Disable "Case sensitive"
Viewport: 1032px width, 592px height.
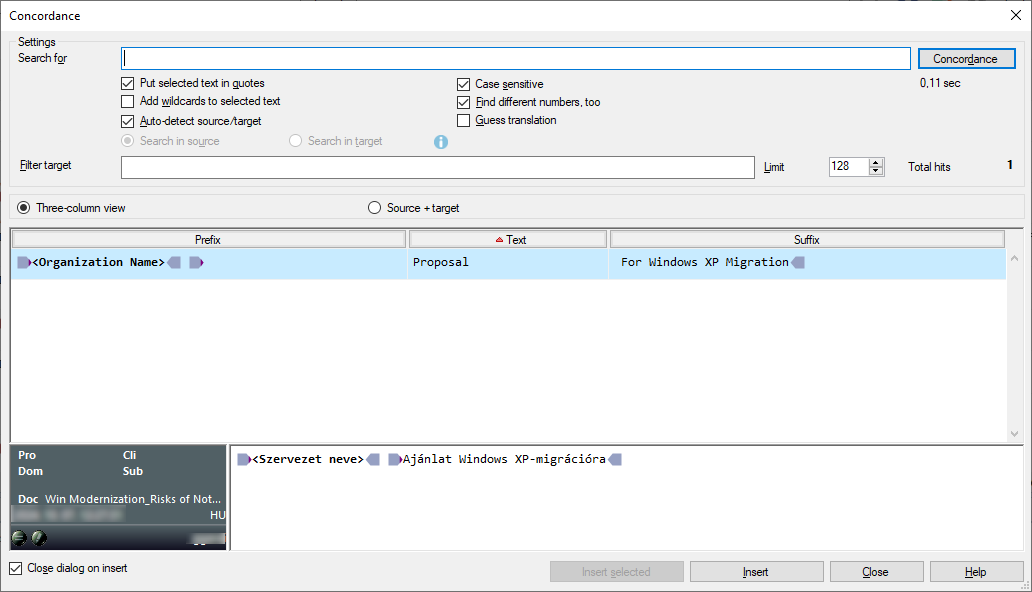(463, 84)
